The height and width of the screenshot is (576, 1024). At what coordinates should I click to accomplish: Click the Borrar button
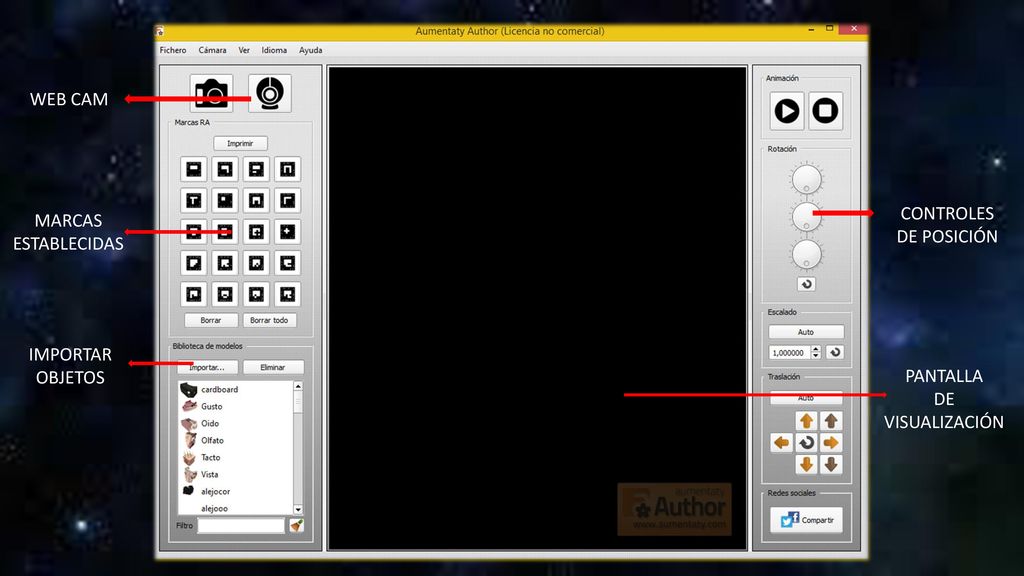click(x=210, y=321)
